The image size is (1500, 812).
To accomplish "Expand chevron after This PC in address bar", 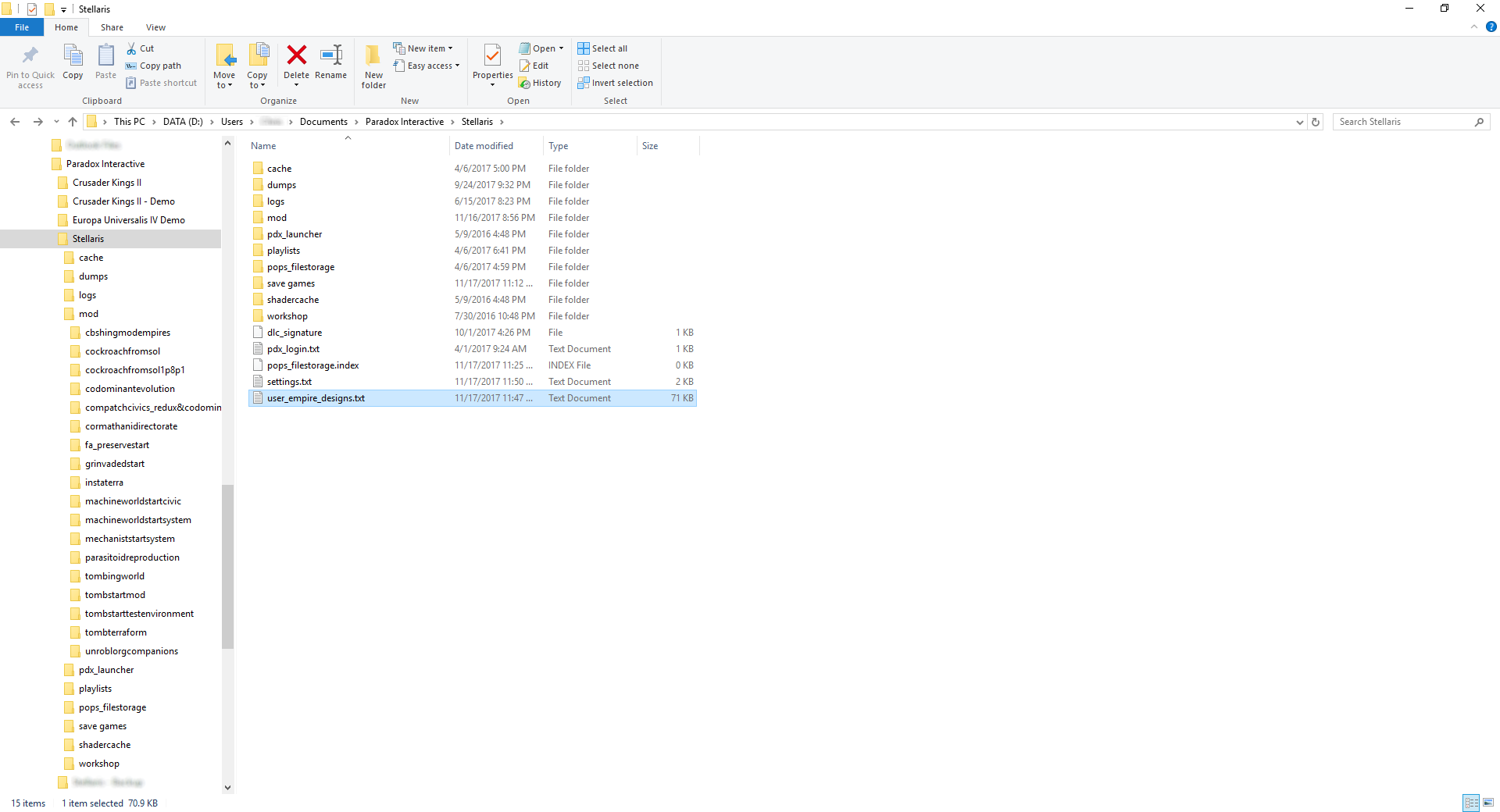I will (155, 122).
